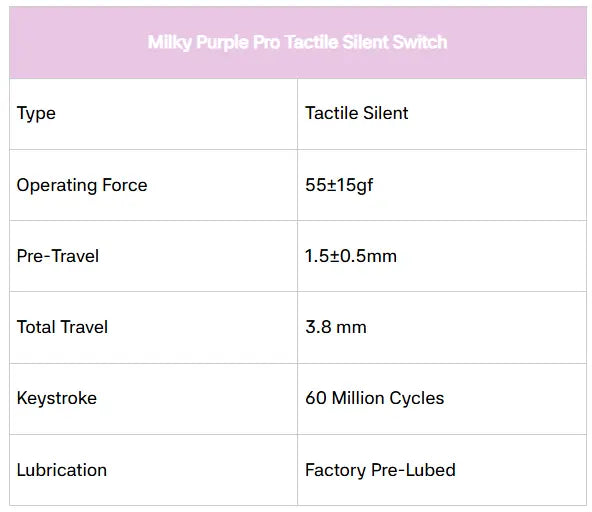Click the word Factory in Lubrication row
This screenshot has width=592, height=512.
coord(335,470)
